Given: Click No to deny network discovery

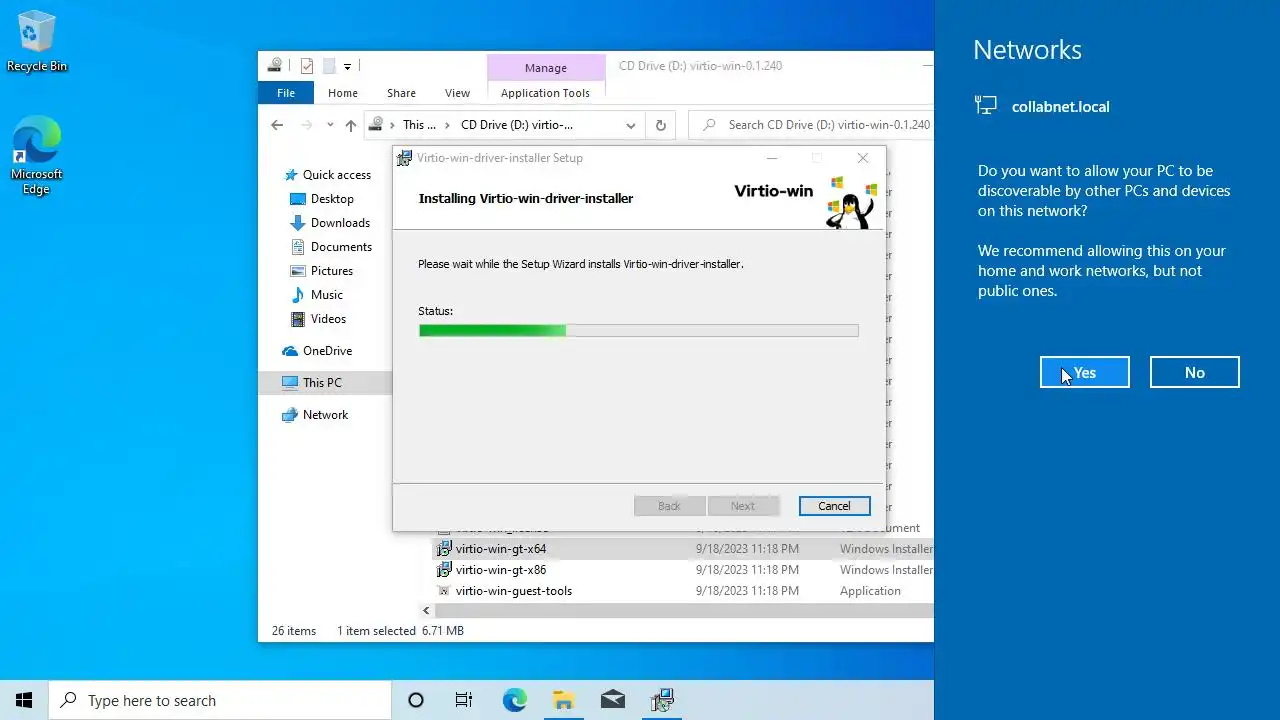Looking at the screenshot, I should pos(1195,372).
